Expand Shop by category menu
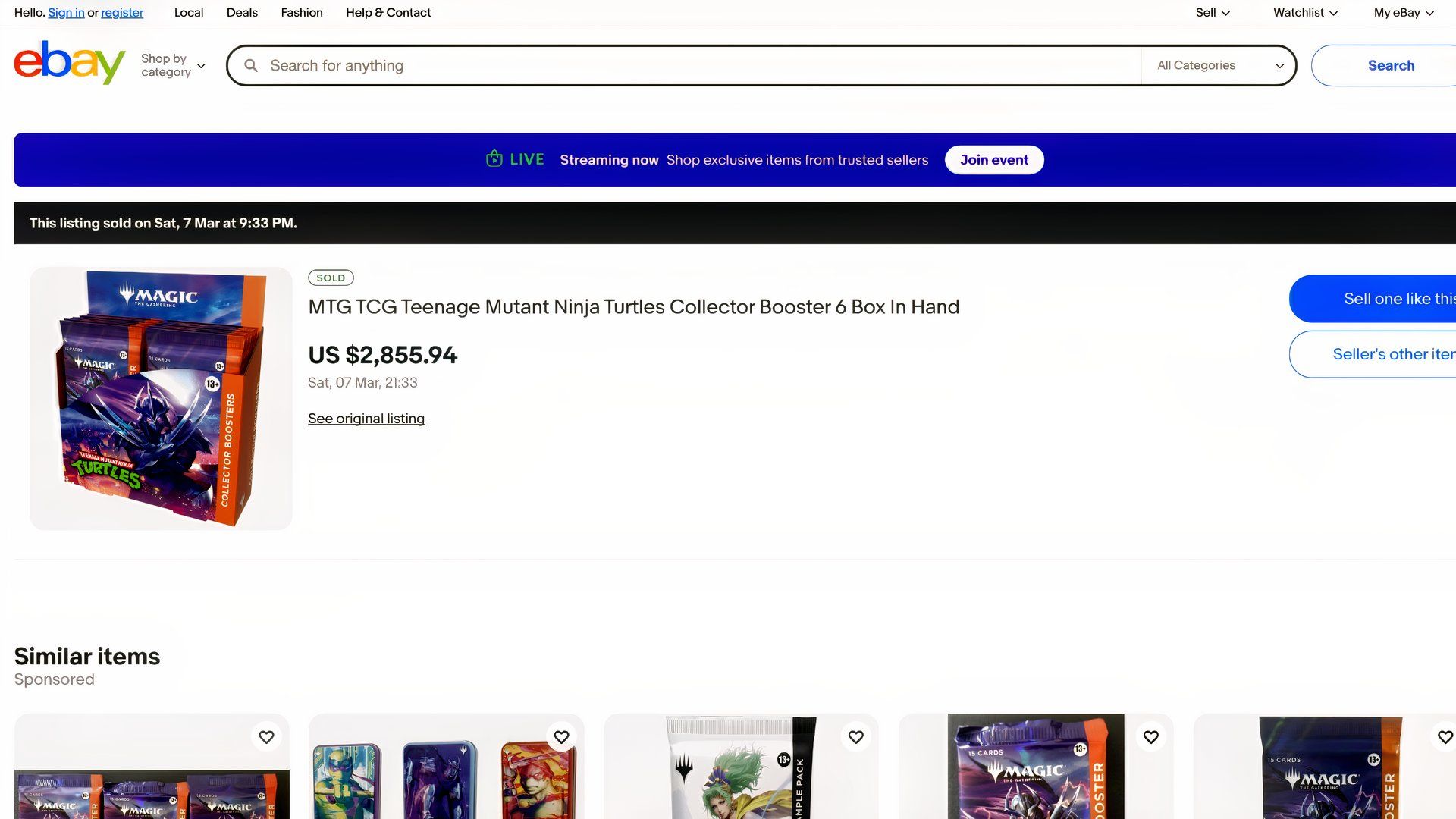This screenshot has width=1456, height=819. (x=173, y=65)
